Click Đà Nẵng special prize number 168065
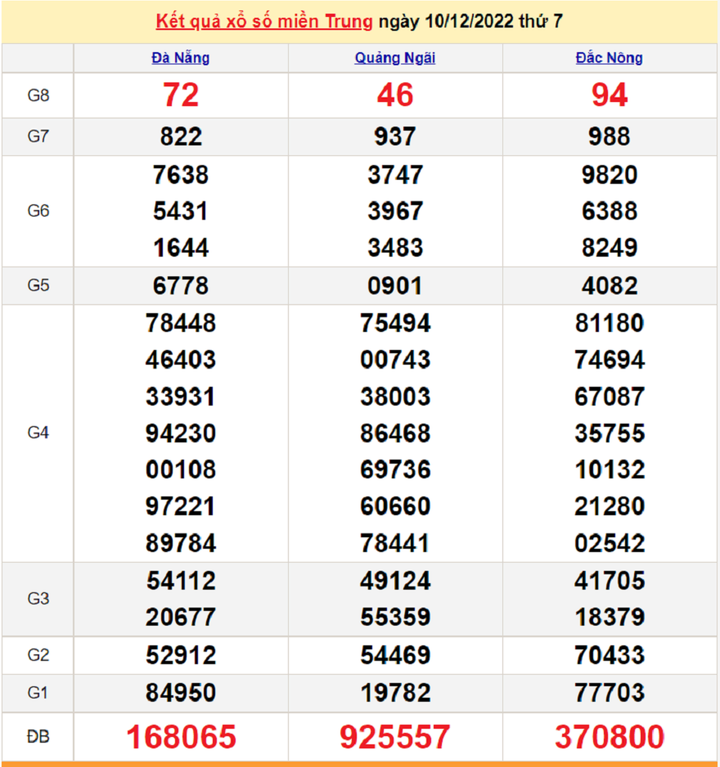 tap(181, 737)
